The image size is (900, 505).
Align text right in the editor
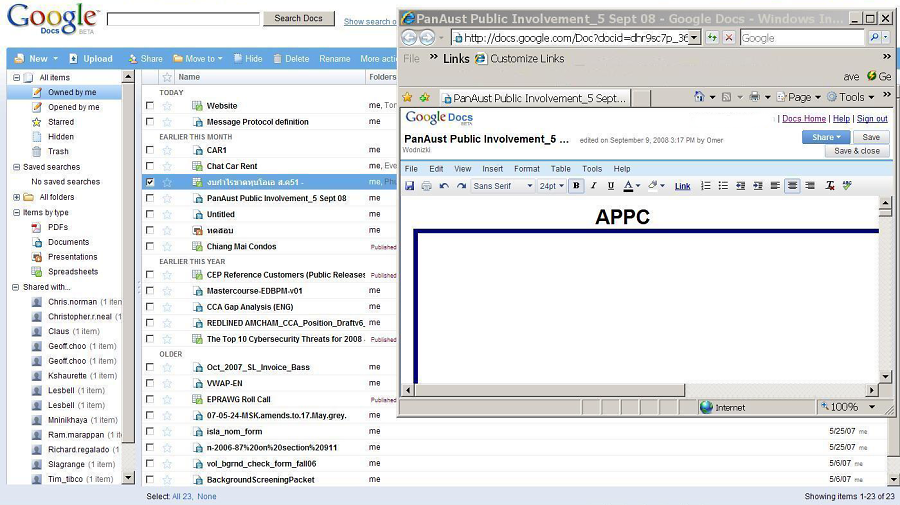[810, 186]
